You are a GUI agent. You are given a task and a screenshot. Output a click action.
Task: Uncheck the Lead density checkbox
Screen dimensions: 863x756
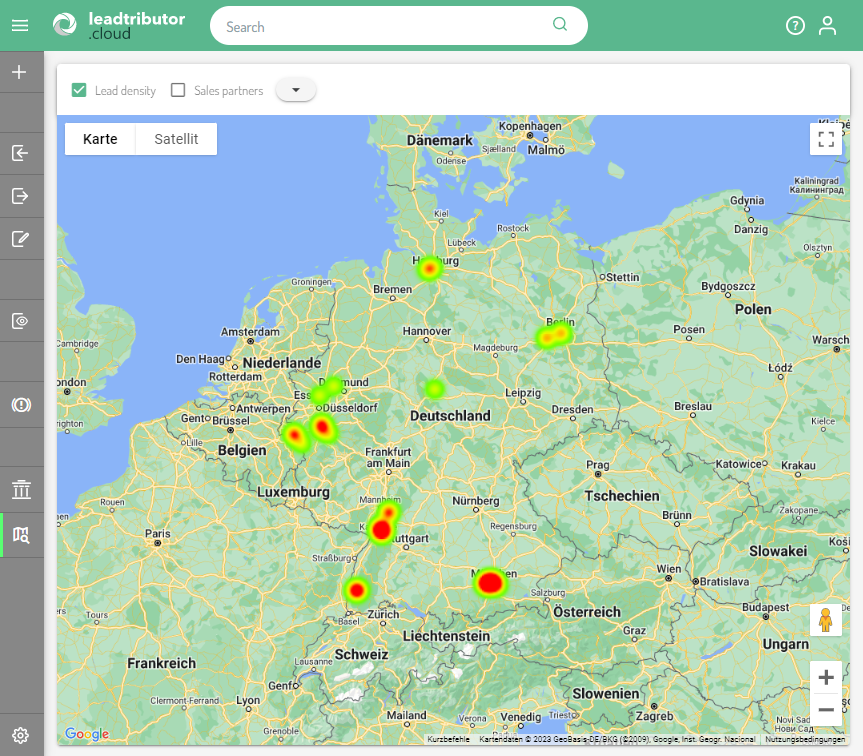(x=79, y=90)
